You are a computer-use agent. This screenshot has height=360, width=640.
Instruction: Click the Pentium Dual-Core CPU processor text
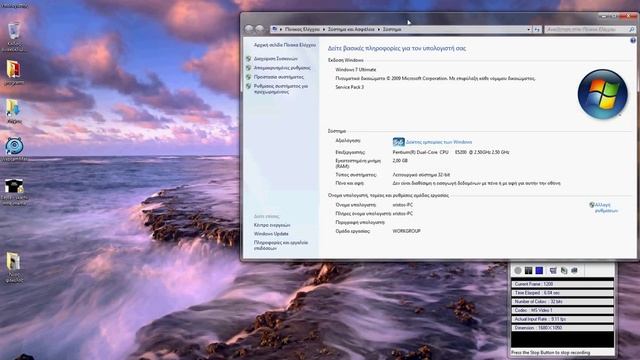451,152
